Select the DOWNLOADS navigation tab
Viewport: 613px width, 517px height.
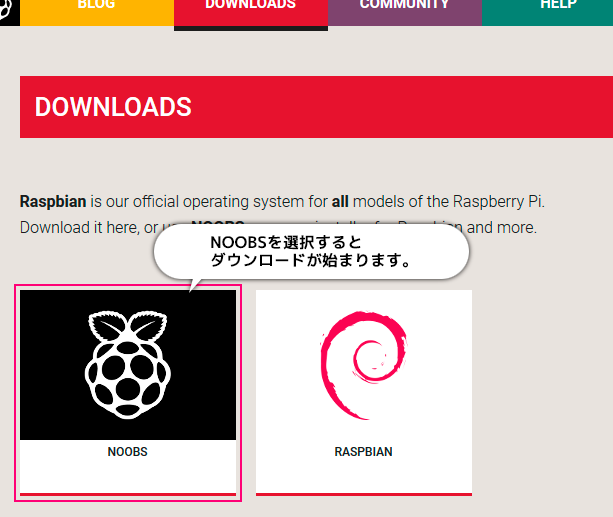[x=251, y=13]
